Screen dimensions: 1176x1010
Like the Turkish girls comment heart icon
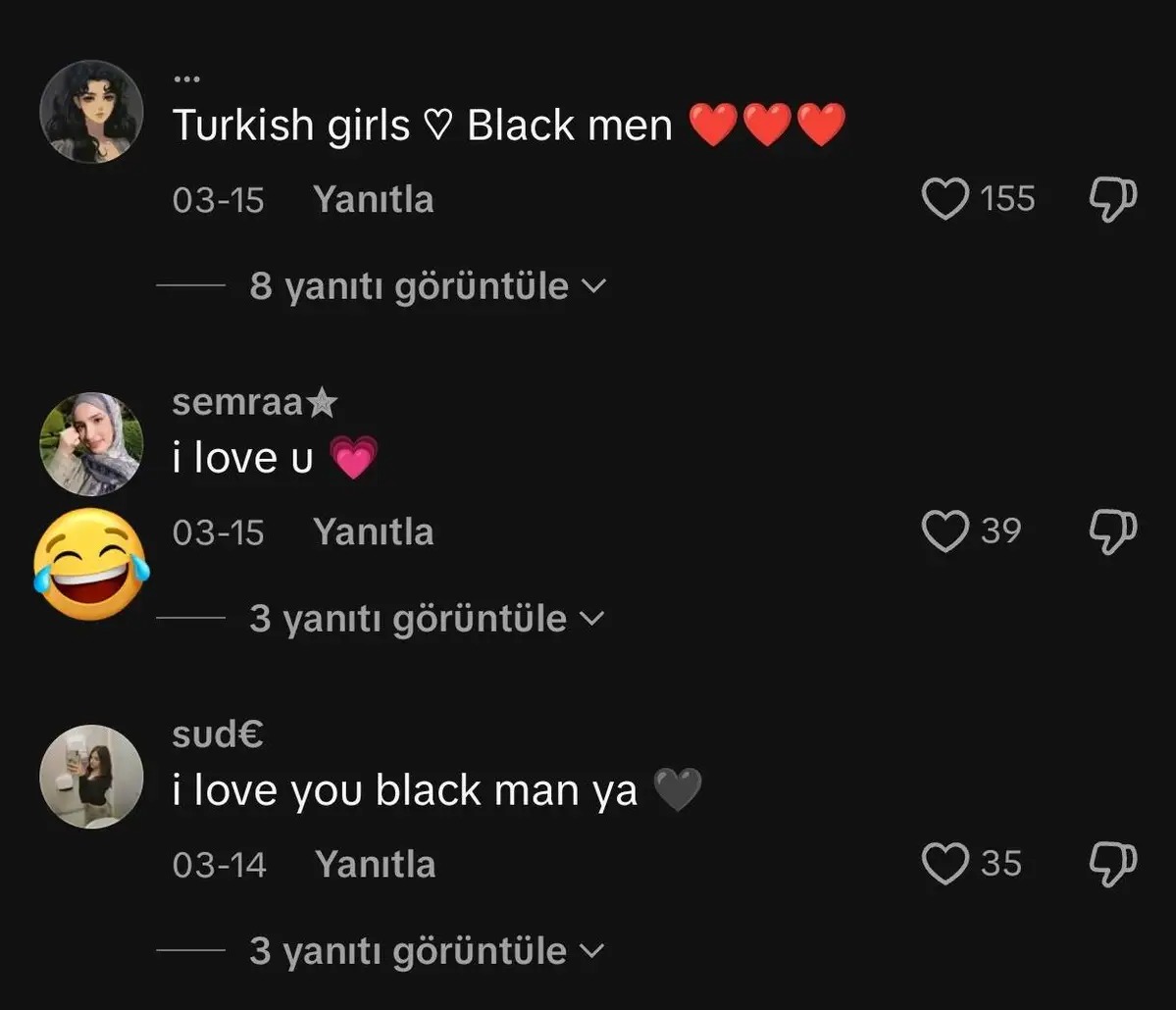[x=945, y=199]
